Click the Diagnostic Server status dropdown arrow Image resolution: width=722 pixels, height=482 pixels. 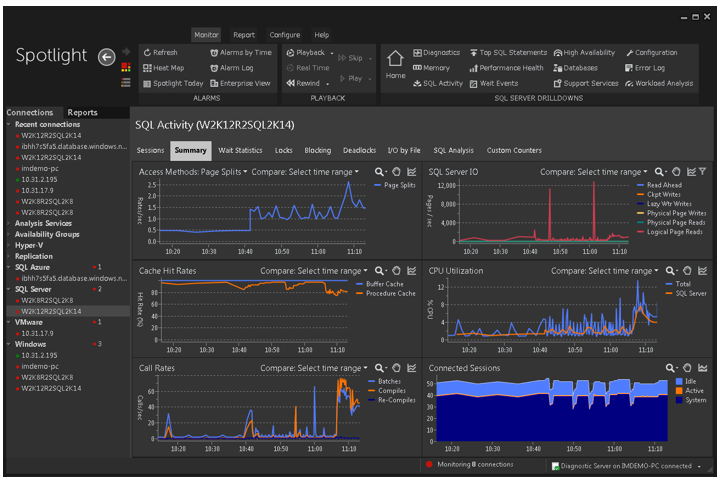pos(699,466)
